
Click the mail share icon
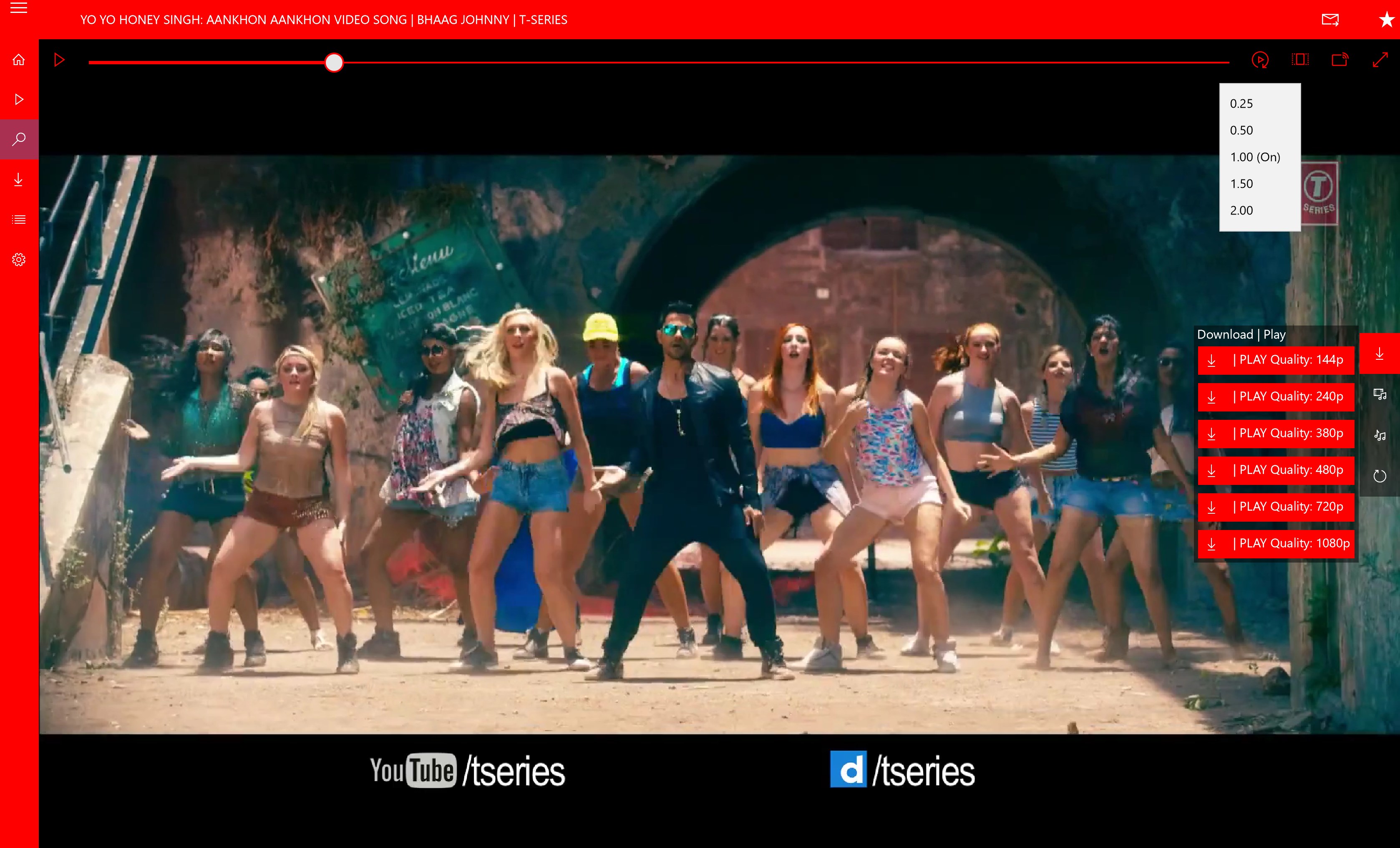pyautogui.click(x=1330, y=20)
